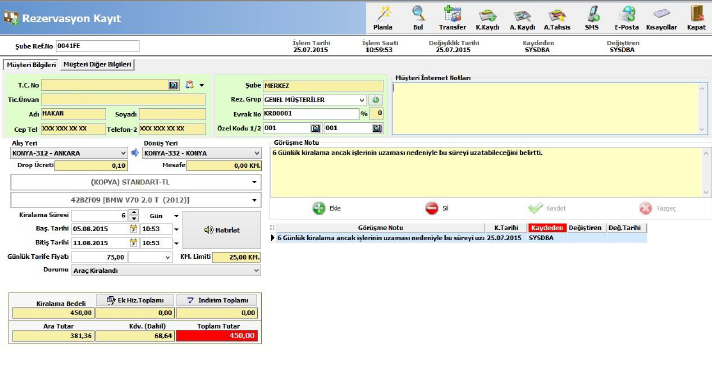712x370 pixels.
Task: Click the Ekle button under notes
Action: [x=327, y=208]
